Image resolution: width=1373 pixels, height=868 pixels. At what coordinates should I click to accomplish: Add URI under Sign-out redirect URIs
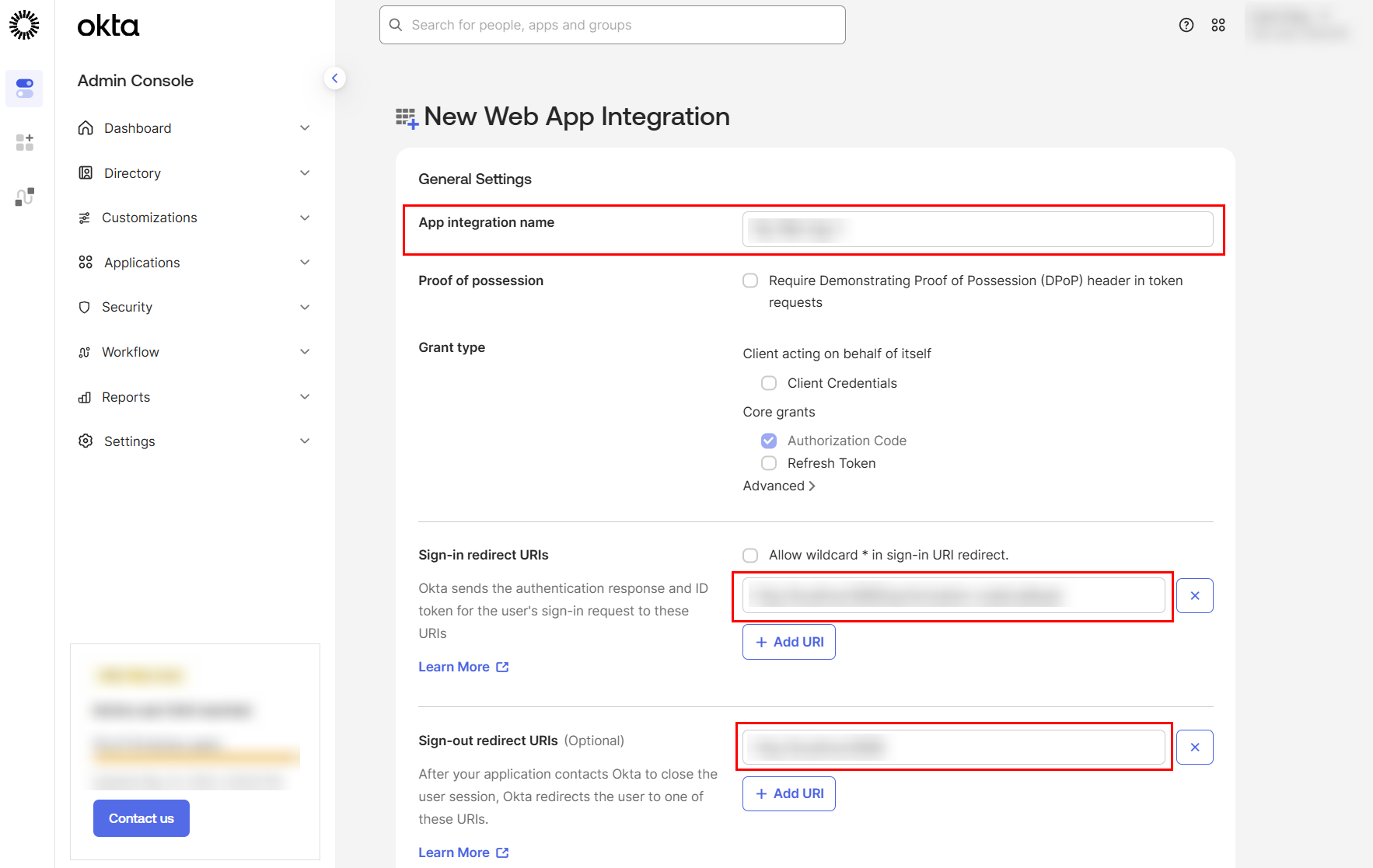(789, 793)
